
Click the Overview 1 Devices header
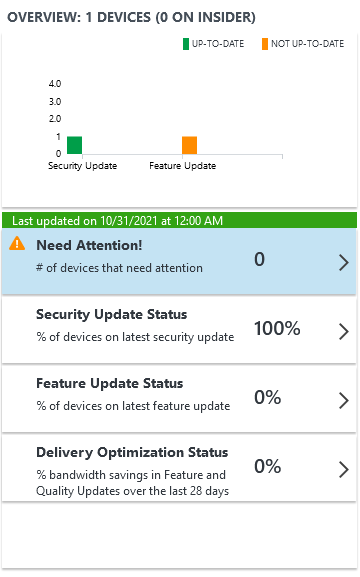(x=131, y=17)
